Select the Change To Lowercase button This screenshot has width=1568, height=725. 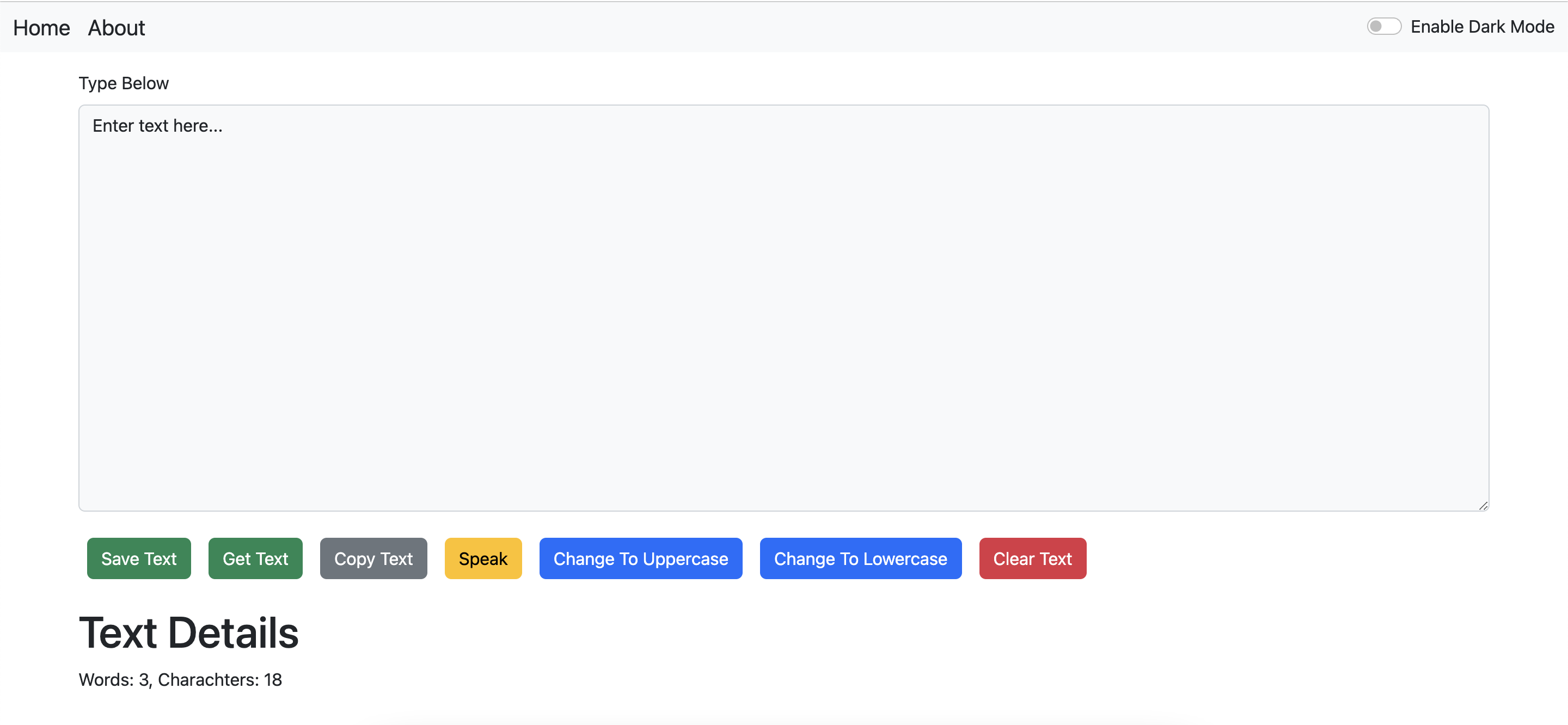pyautogui.click(x=860, y=558)
